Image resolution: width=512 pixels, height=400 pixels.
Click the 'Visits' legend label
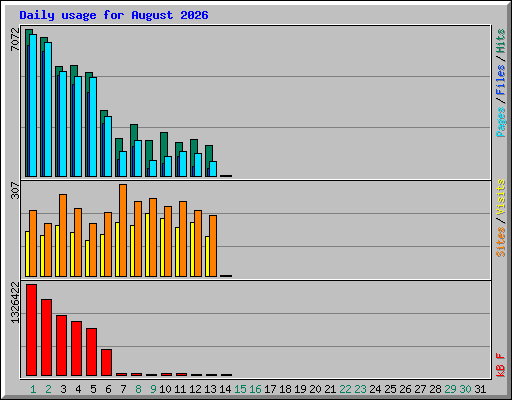coord(500,198)
